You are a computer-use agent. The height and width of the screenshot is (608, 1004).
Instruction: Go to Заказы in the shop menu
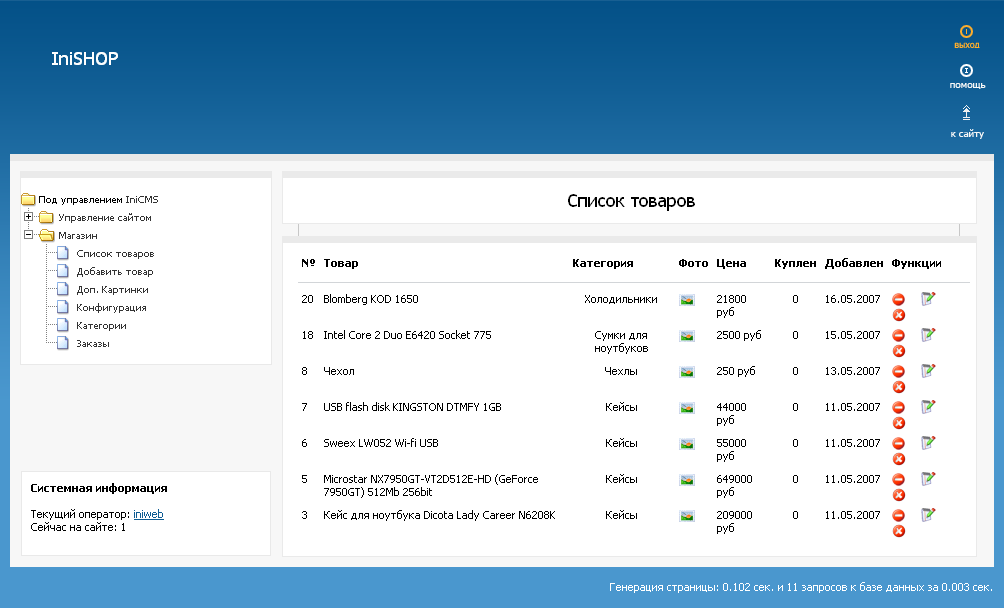93,344
